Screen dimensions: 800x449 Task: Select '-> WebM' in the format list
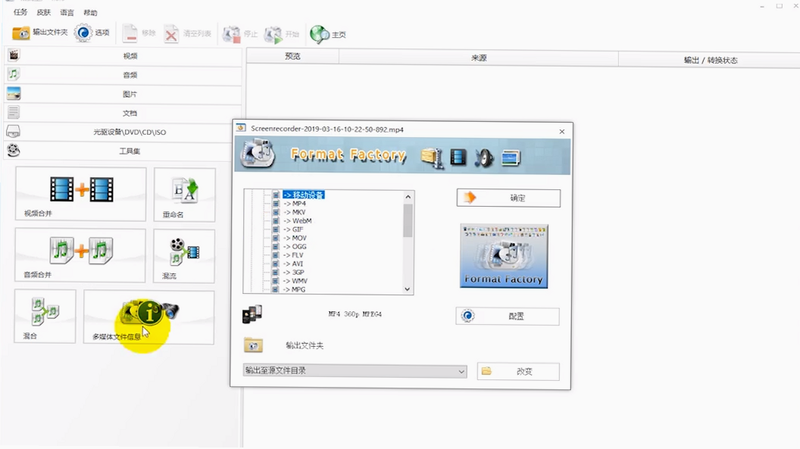pos(298,221)
